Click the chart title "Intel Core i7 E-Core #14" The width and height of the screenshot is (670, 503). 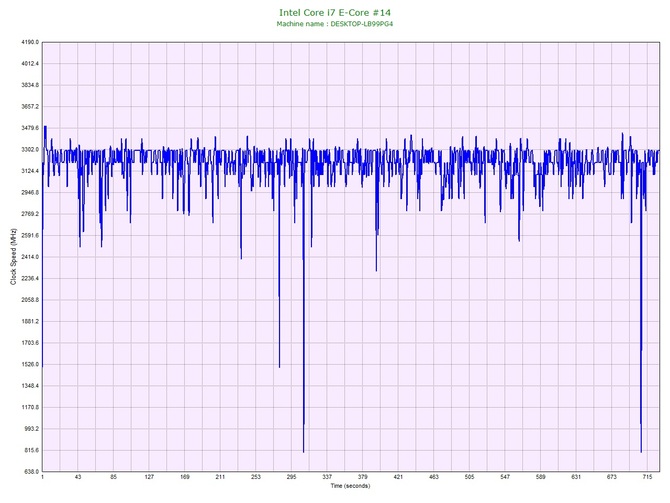[336, 12]
